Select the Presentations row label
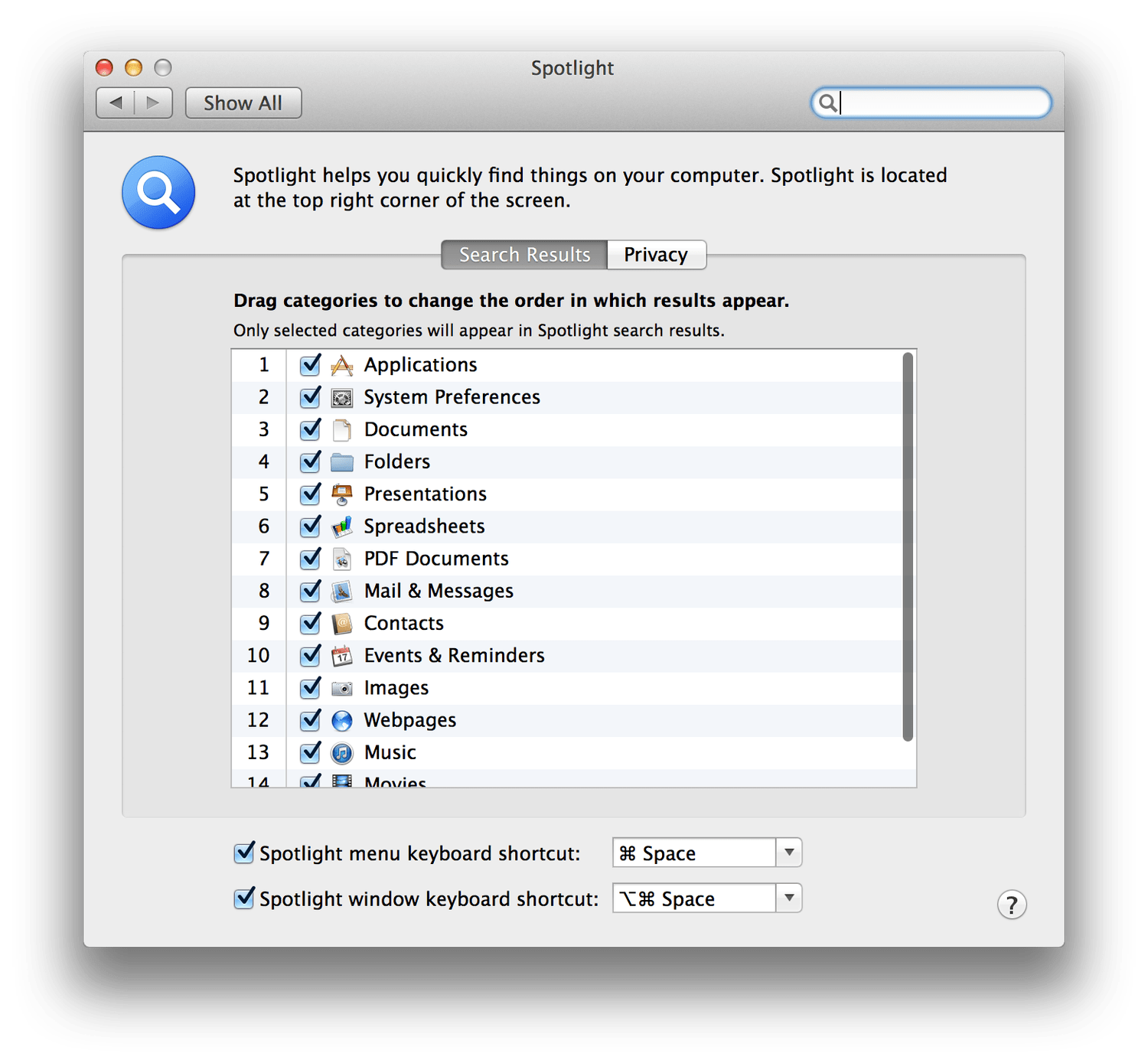This screenshot has height=1063, width=1148. [x=426, y=494]
